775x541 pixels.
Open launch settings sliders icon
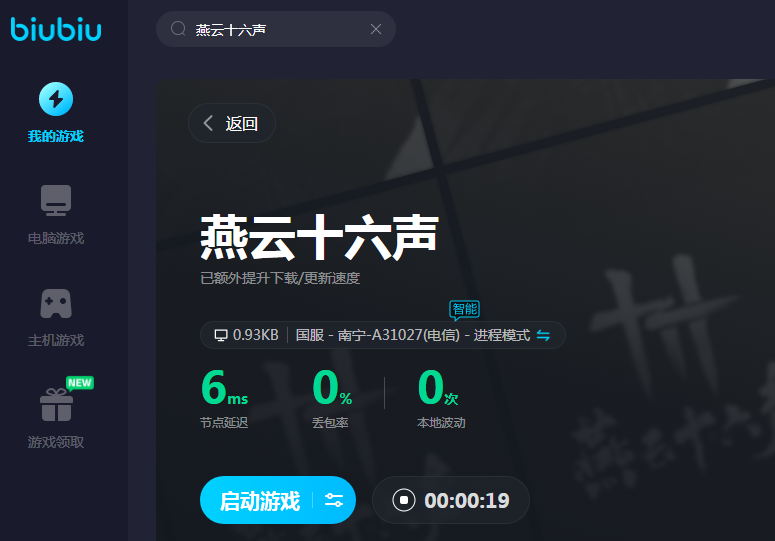[x=334, y=500]
